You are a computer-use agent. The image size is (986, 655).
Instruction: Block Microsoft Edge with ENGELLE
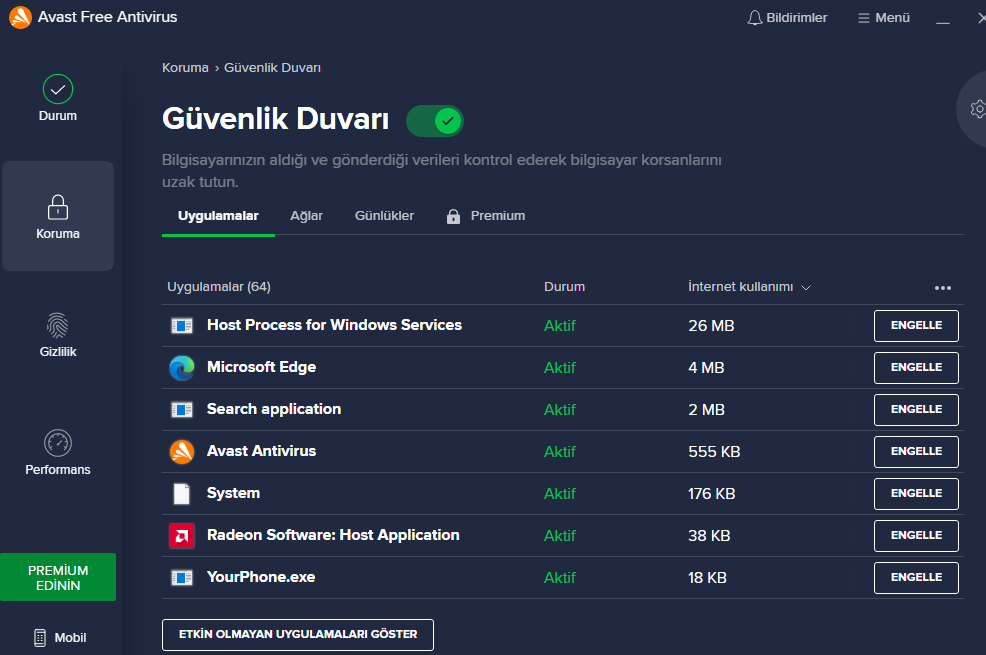916,368
